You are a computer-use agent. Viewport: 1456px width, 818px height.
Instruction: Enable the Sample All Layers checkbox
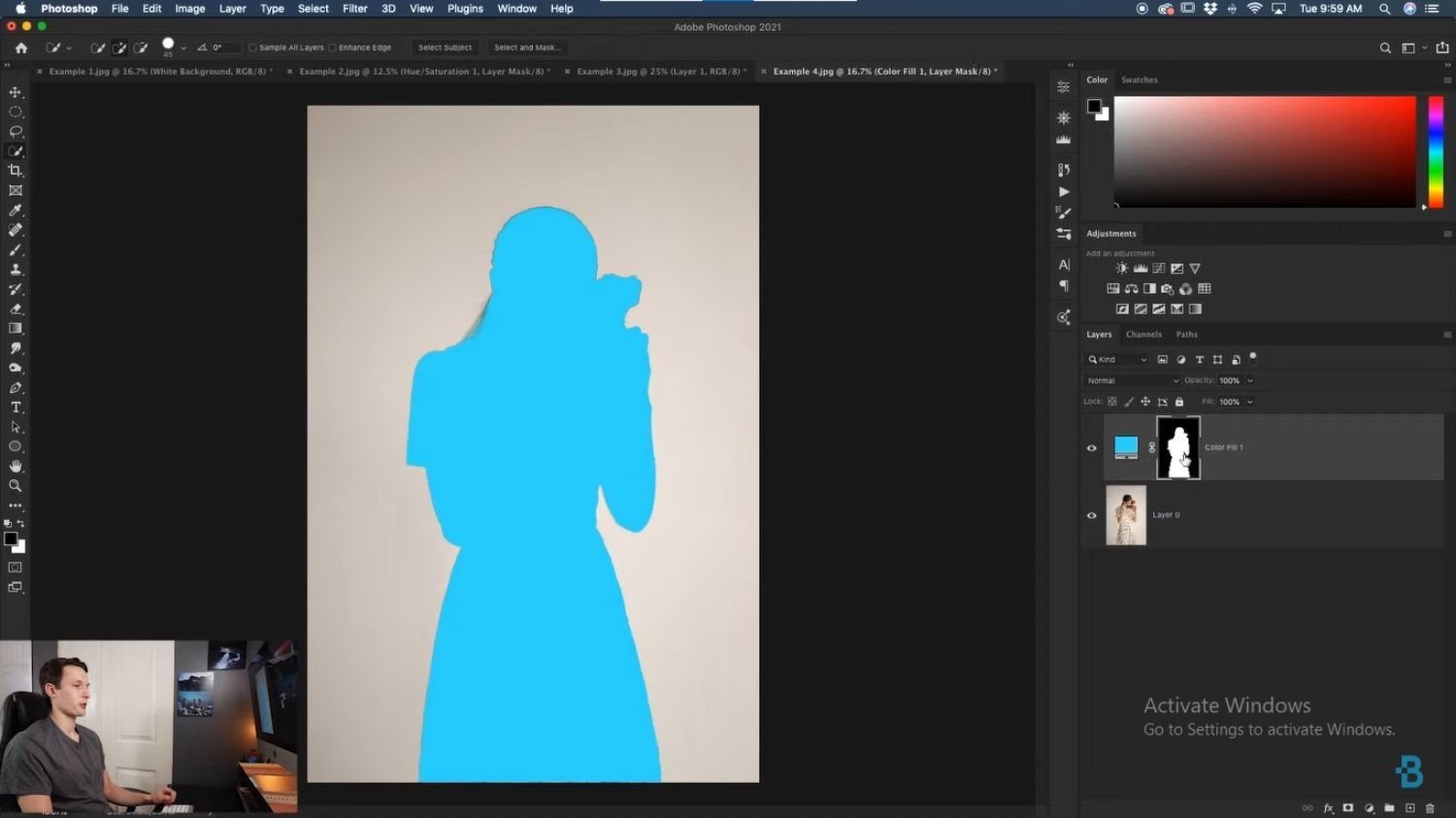pos(252,47)
